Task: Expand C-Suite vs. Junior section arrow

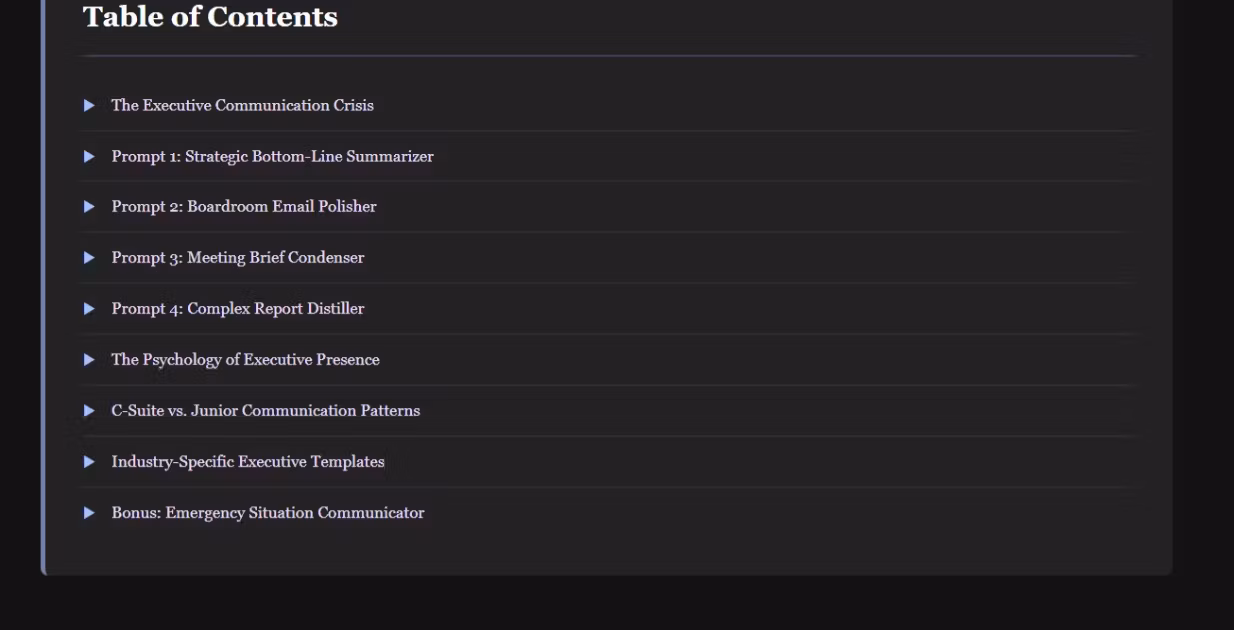Action: (89, 411)
